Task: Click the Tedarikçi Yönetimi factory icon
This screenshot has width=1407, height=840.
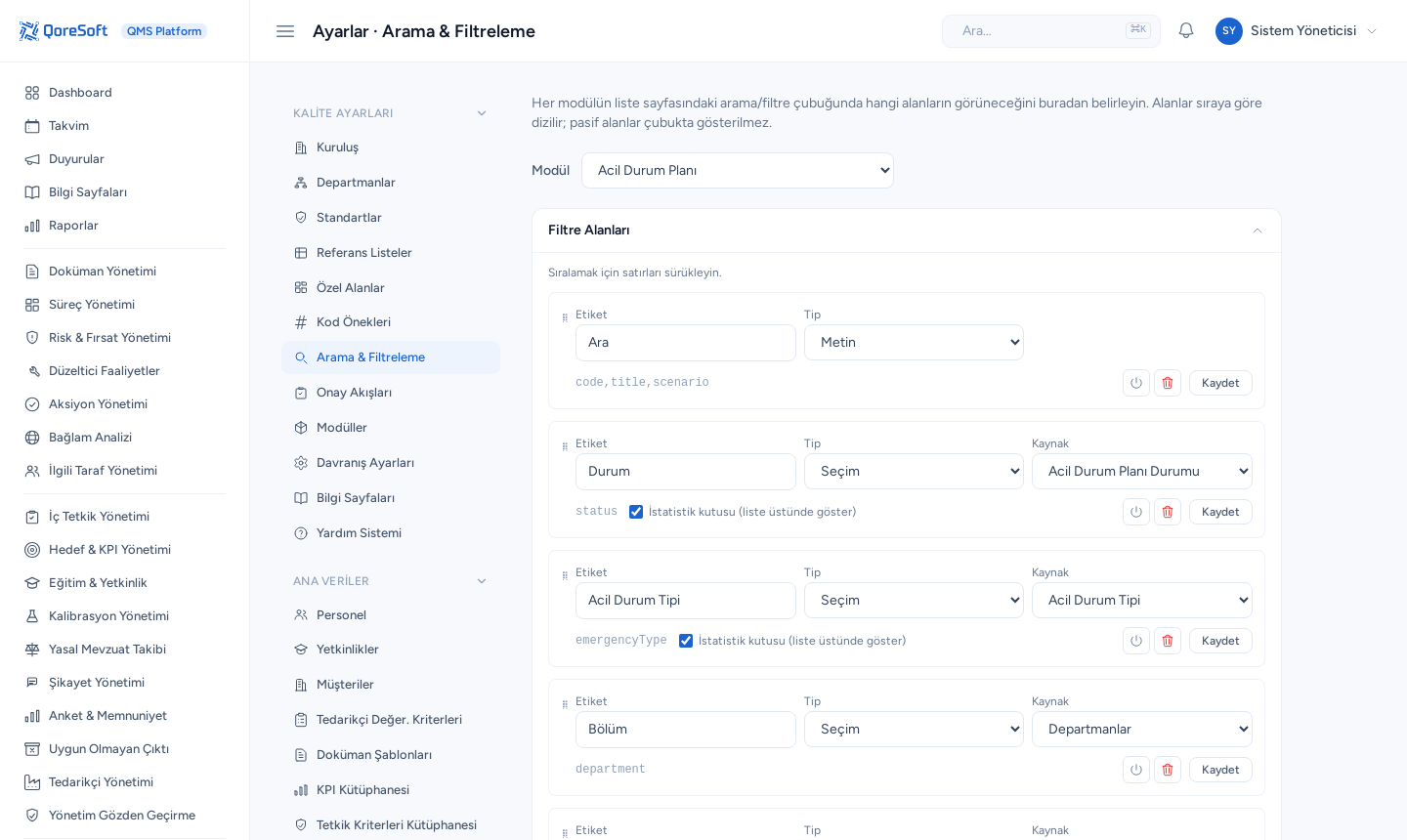Action: pos(32,782)
